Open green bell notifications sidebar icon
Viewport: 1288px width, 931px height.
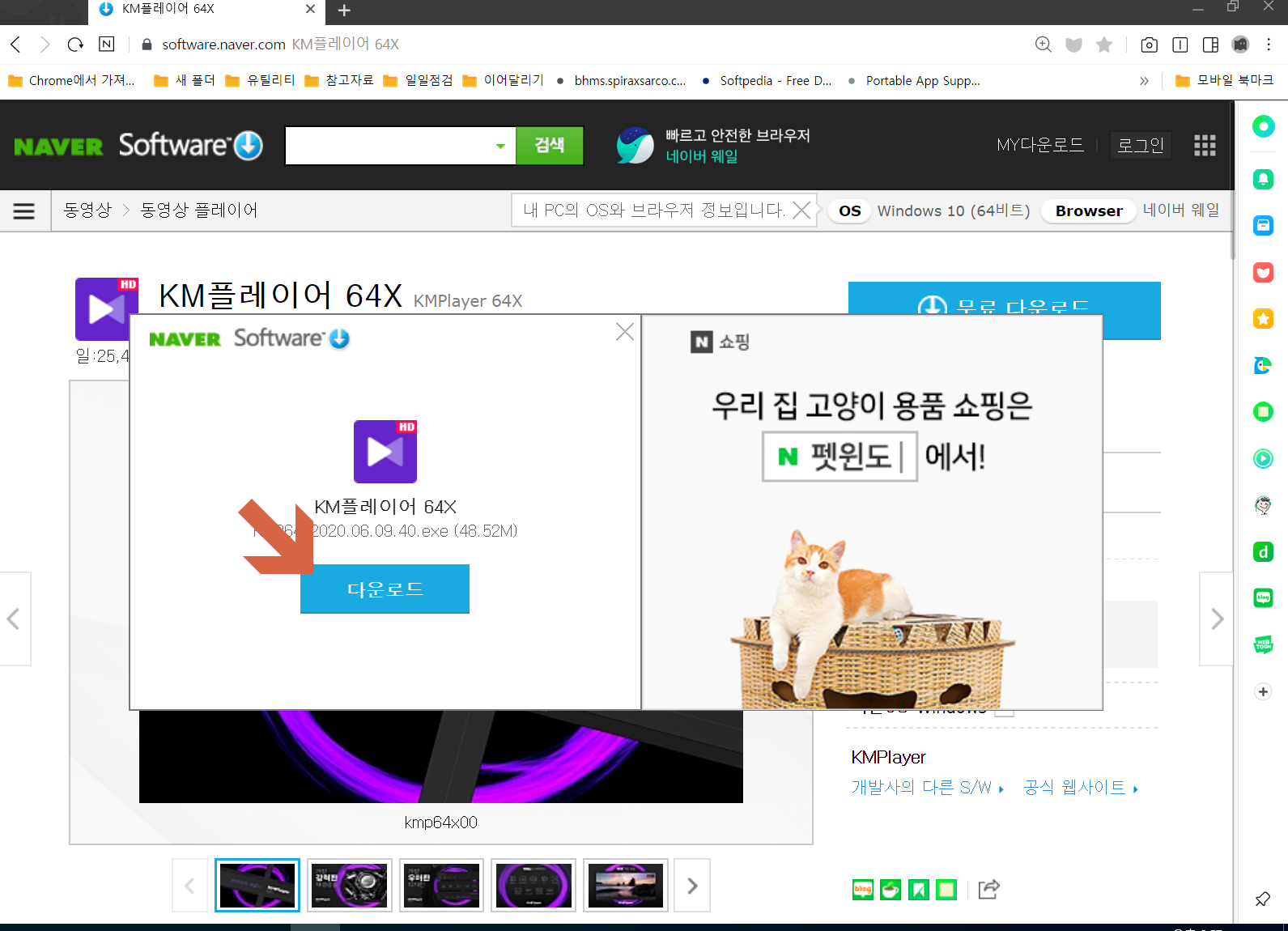1263,179
